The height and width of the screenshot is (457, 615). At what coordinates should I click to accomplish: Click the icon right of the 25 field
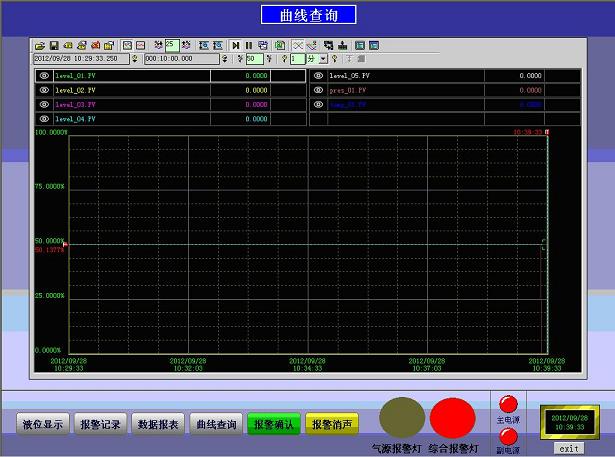click(186, 46)
